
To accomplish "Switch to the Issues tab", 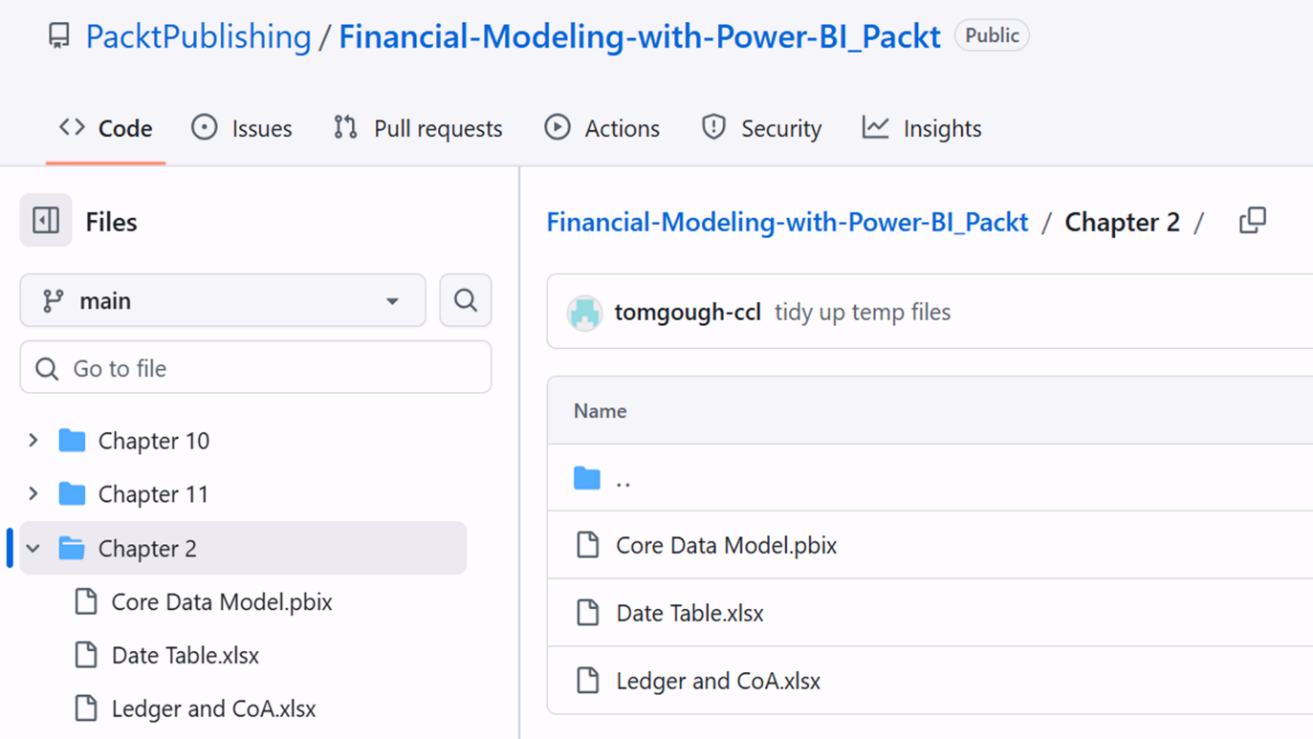I will (242, 128).
